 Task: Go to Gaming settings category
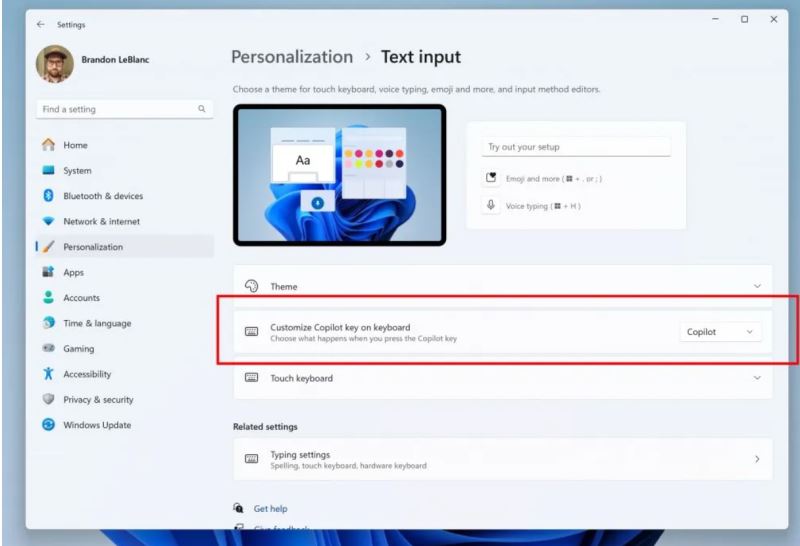coord(78,349)
